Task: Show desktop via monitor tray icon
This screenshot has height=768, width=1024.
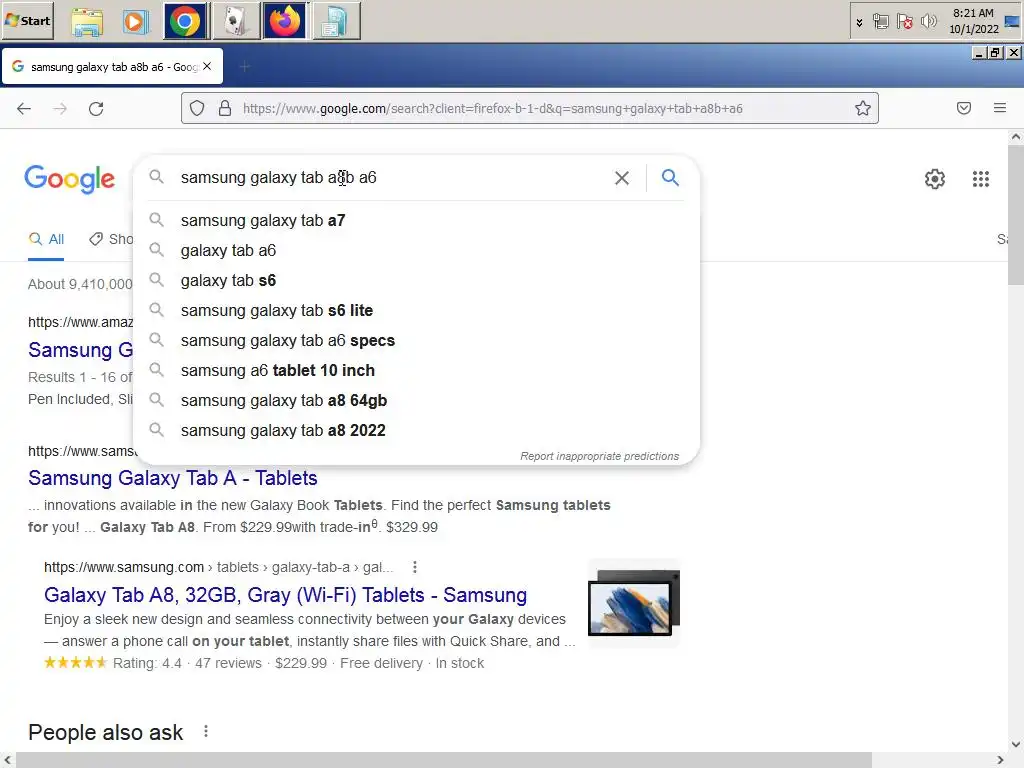Action: point(1012,22)
